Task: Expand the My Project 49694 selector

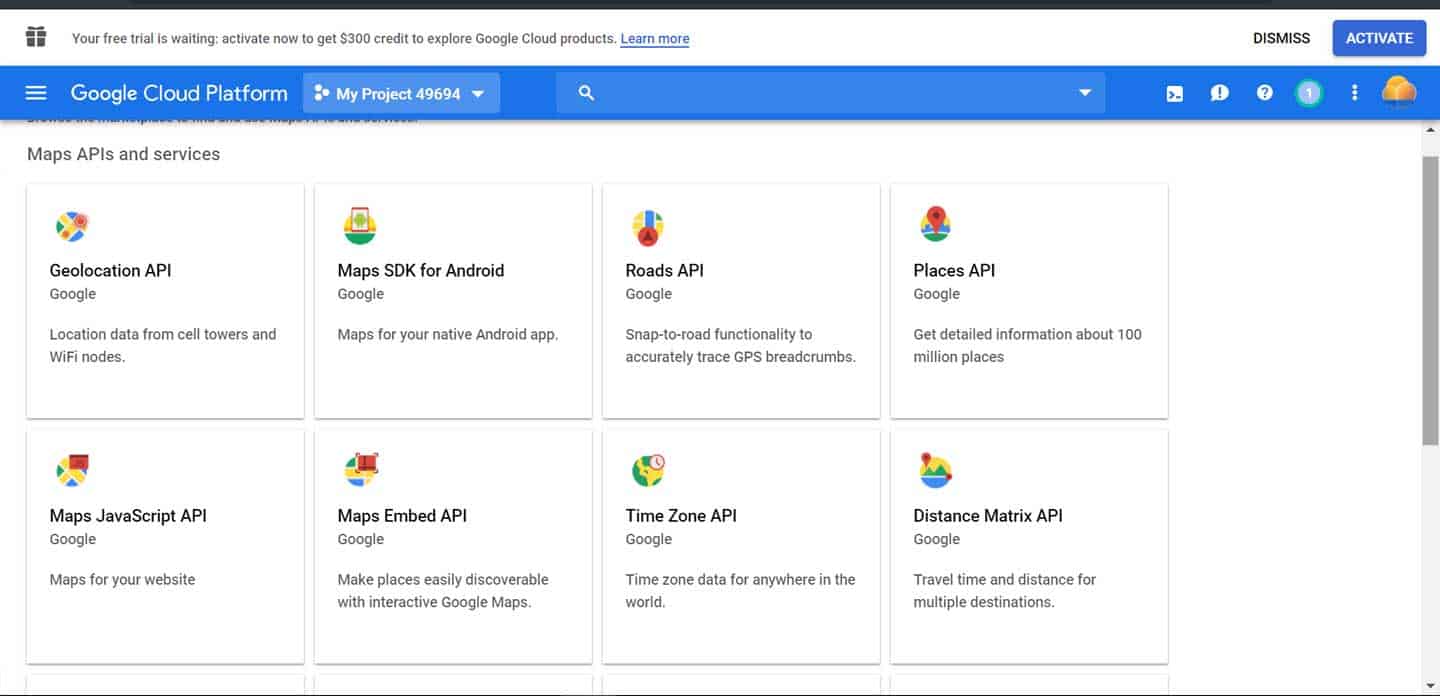Action: [401, 93]
